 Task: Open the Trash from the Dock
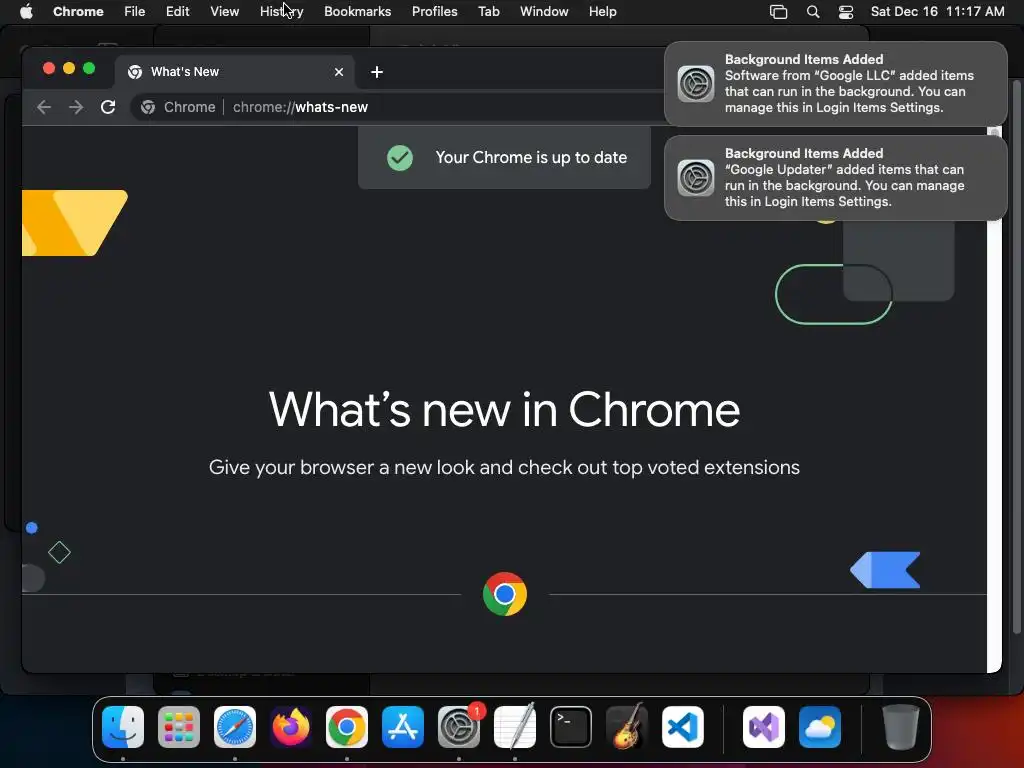[901, 727]
